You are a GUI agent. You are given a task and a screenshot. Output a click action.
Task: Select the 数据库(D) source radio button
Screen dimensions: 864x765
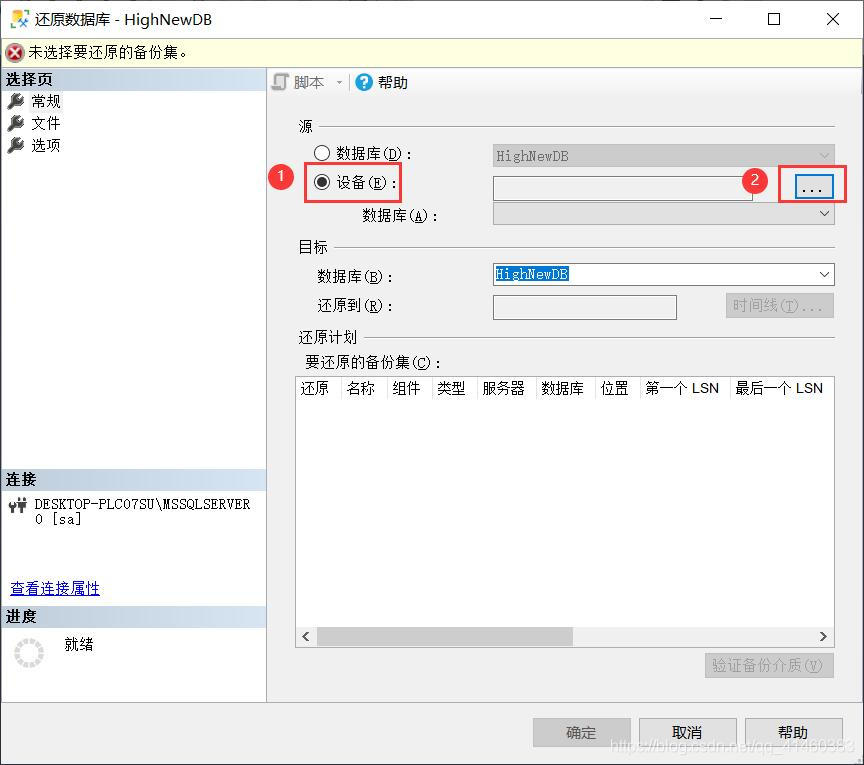click(x=321, y=153)
